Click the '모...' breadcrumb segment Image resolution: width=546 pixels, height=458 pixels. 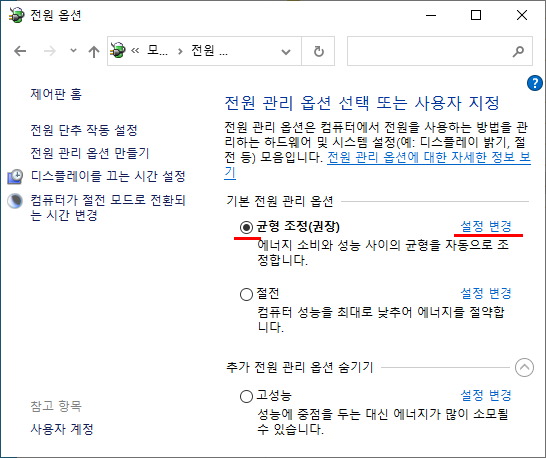[157, 51]
